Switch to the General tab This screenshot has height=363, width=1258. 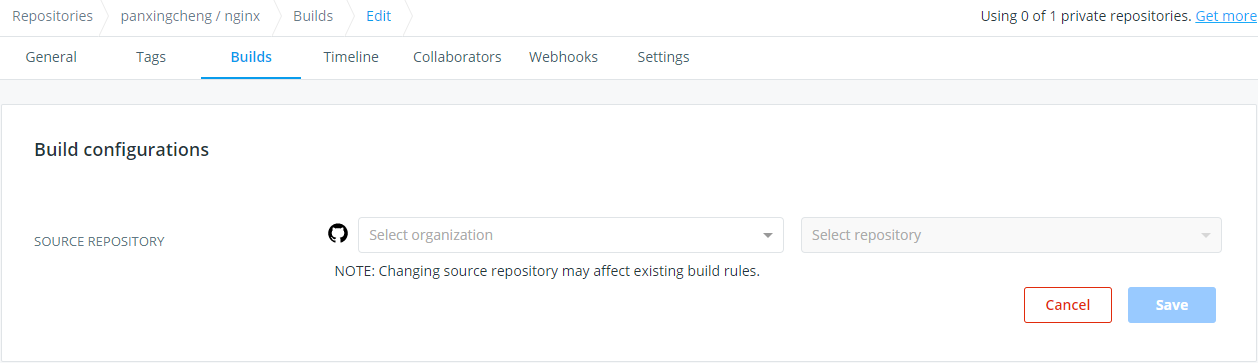[51, 57]
